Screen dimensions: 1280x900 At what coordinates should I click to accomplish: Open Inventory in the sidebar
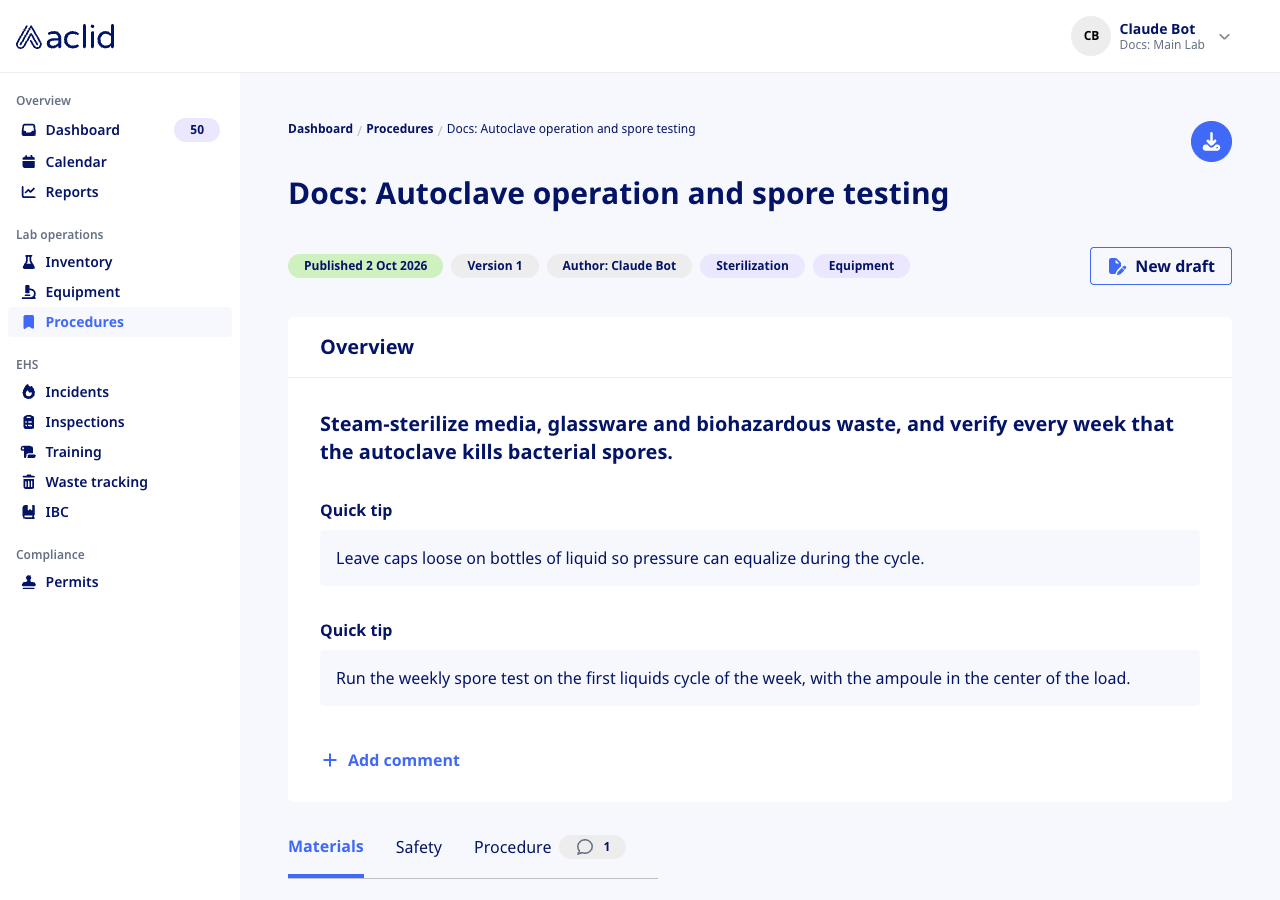[x=120, y=262]
